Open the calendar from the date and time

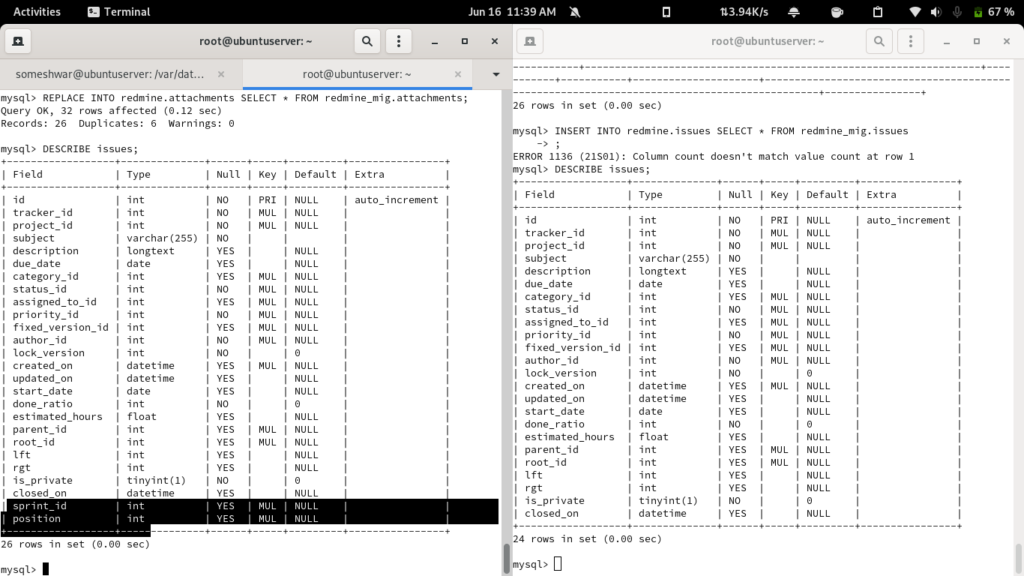pos(511,12)
